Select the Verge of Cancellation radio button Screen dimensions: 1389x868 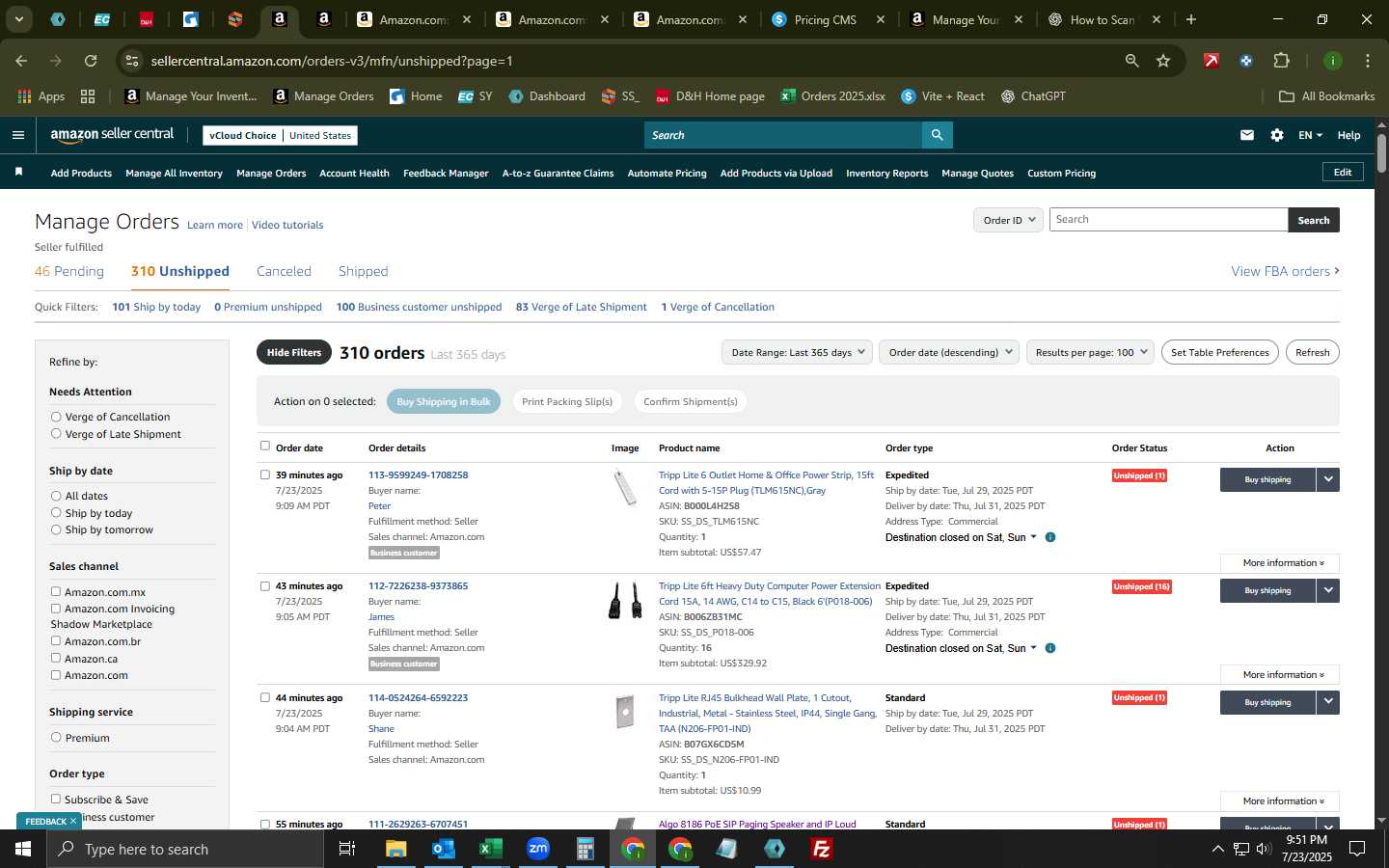pyautogui.click(x=56, y=417)
